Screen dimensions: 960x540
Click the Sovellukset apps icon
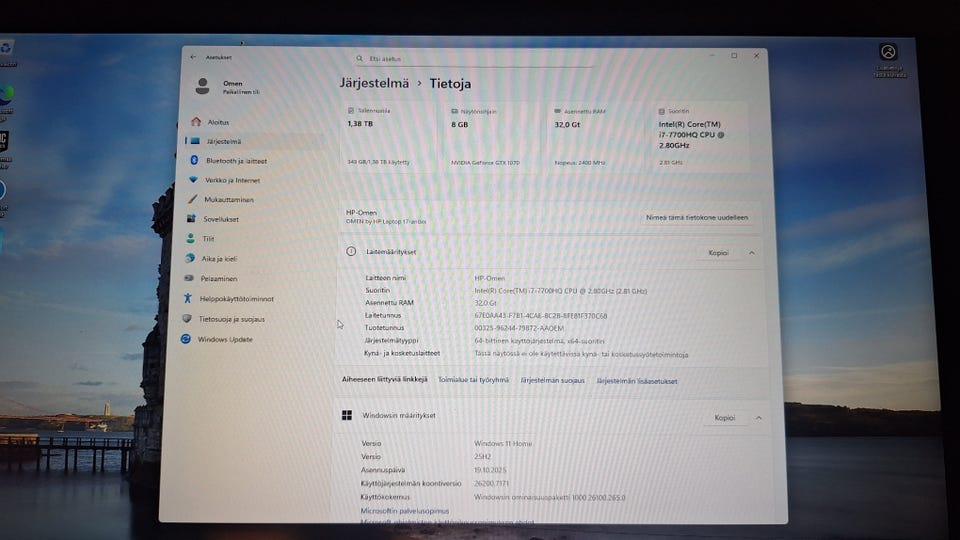tap(191, 219)
